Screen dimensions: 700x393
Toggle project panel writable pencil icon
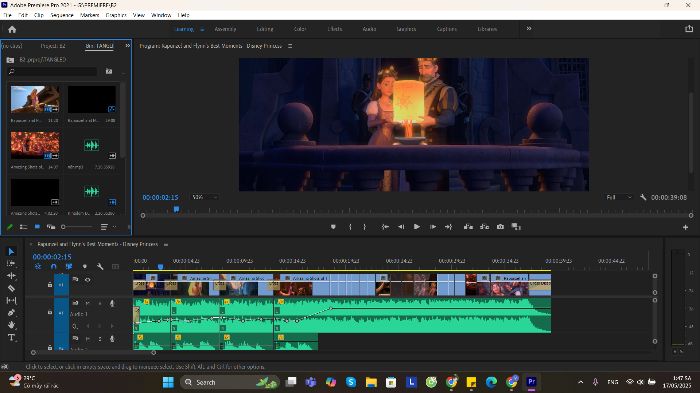coord(10,227)
